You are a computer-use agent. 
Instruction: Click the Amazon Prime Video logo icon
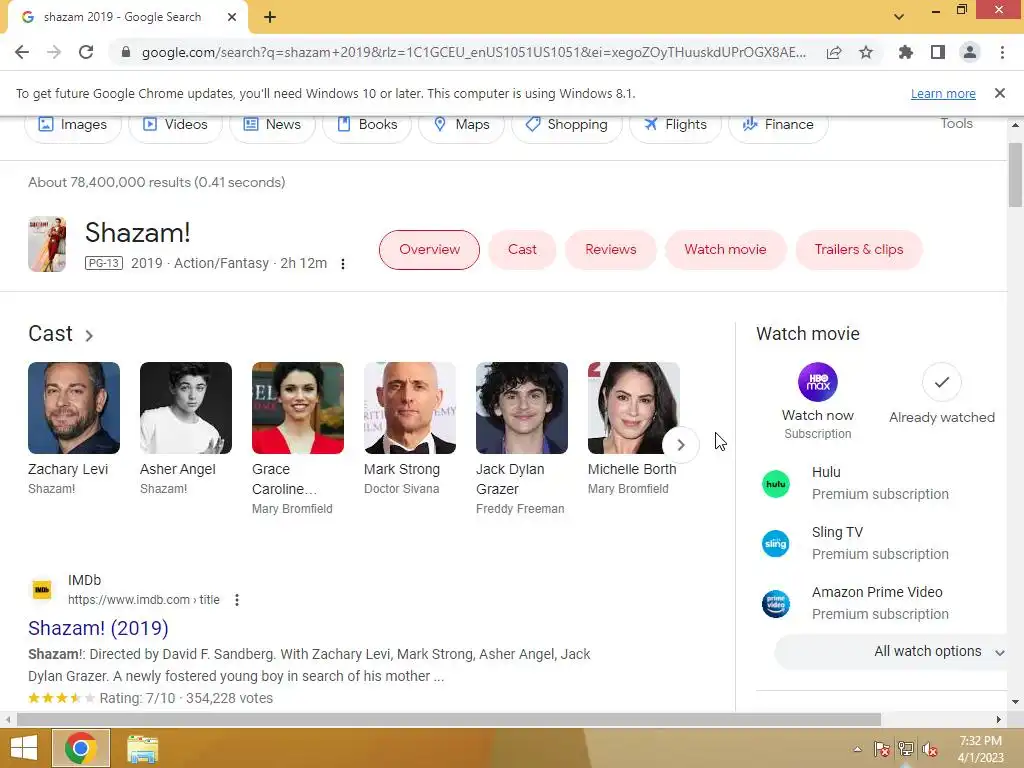coord(776,604)
